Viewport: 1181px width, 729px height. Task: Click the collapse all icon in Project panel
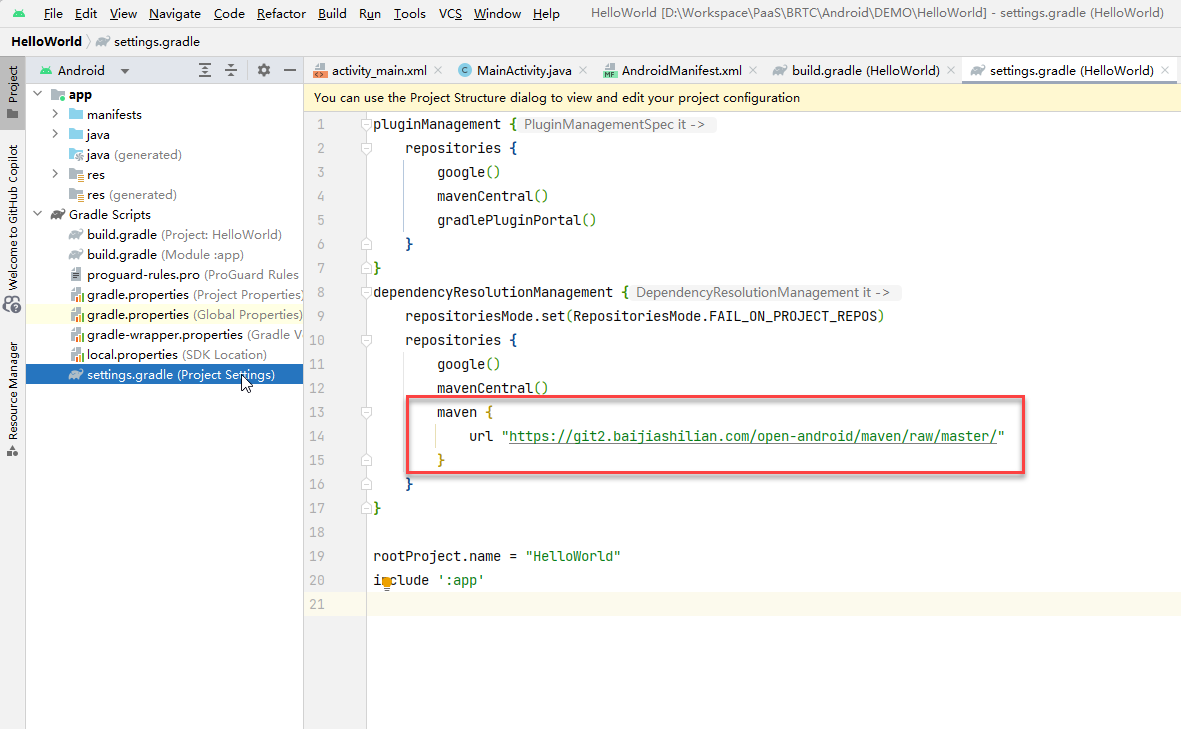(x=231, y=70)
